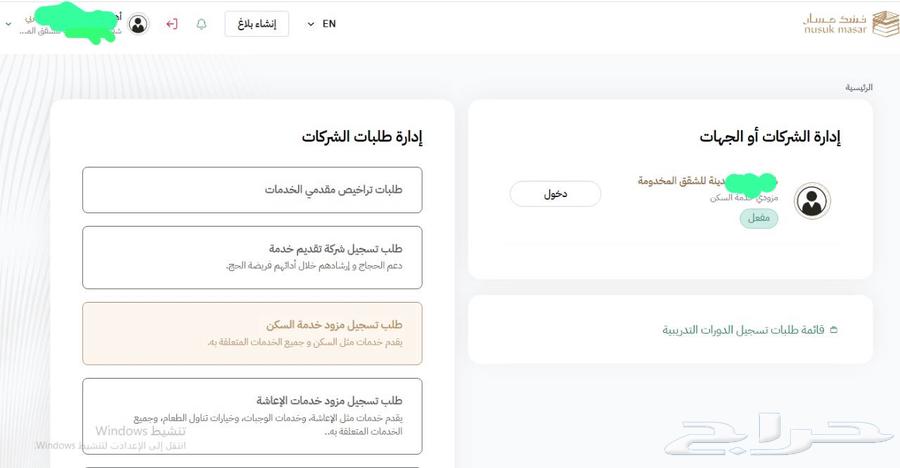Open طلب تسجيل مزود خدمات الإعاشة

coord(252,416)
